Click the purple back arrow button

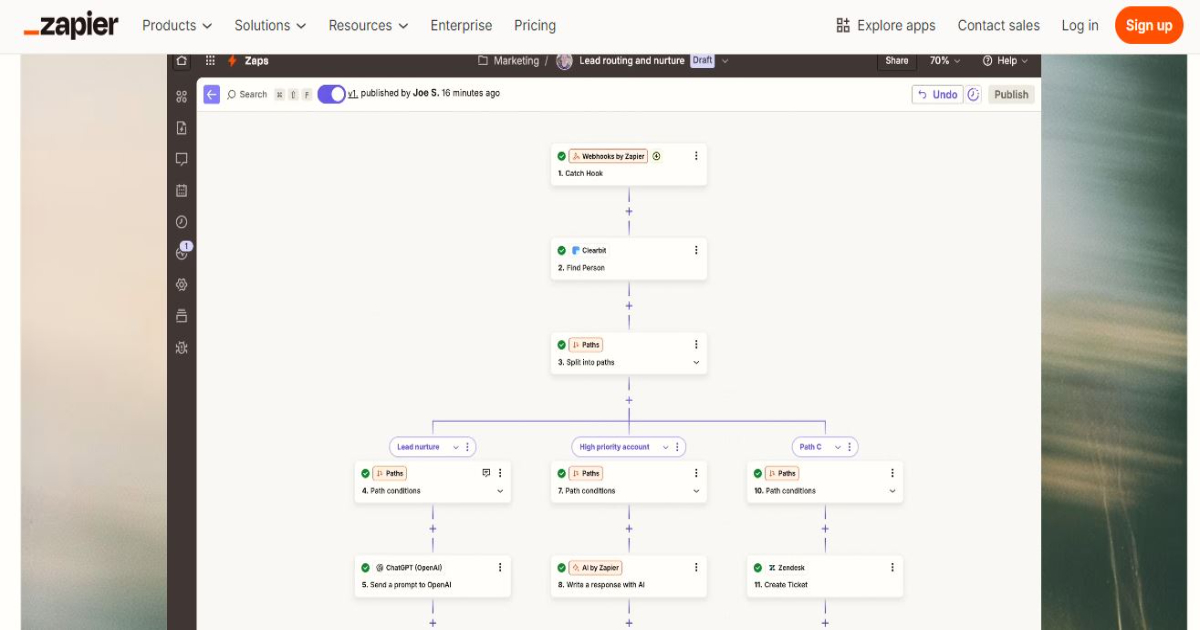211,94
